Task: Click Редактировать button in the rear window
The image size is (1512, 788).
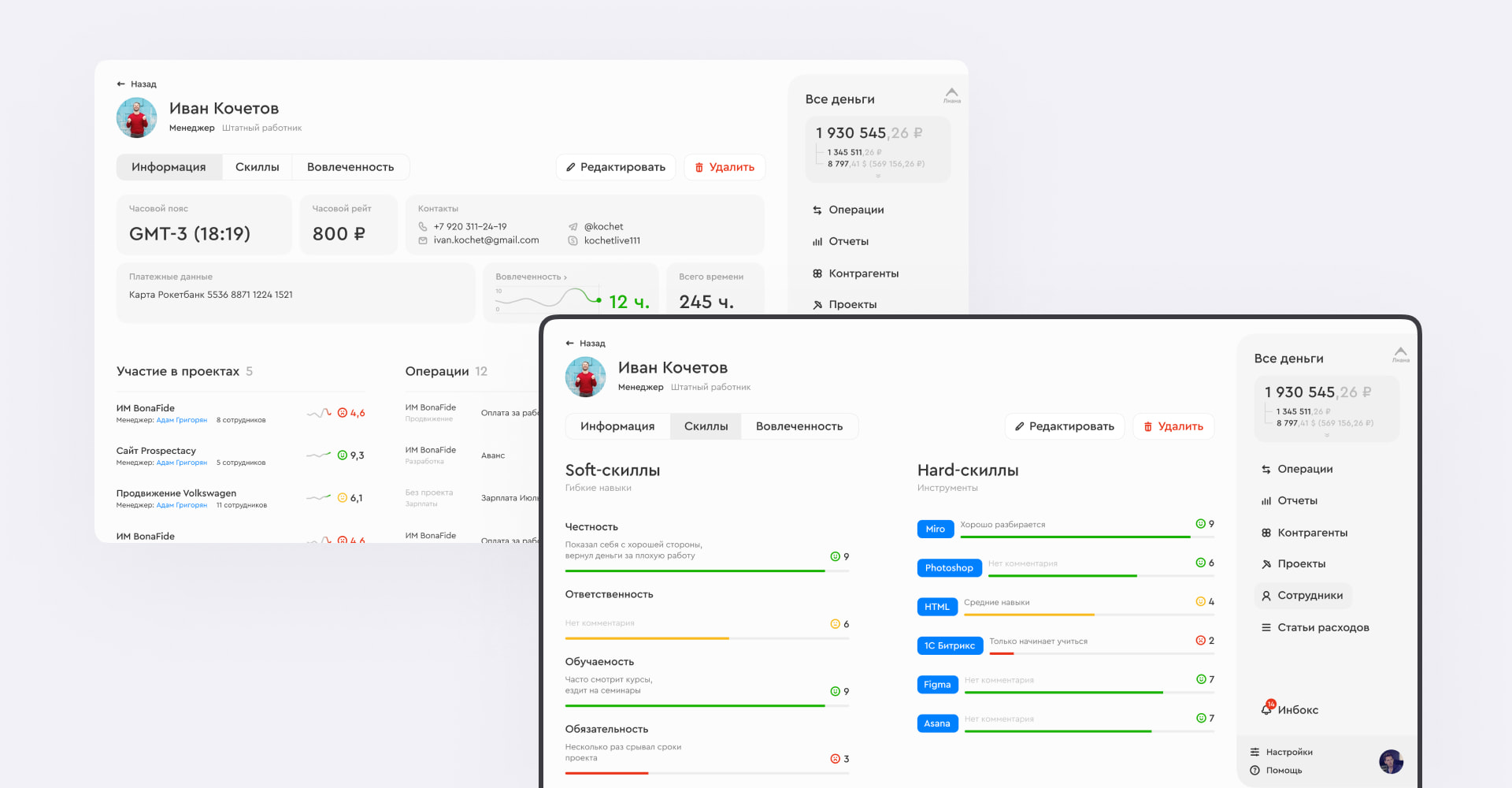Action: point(616,167)
